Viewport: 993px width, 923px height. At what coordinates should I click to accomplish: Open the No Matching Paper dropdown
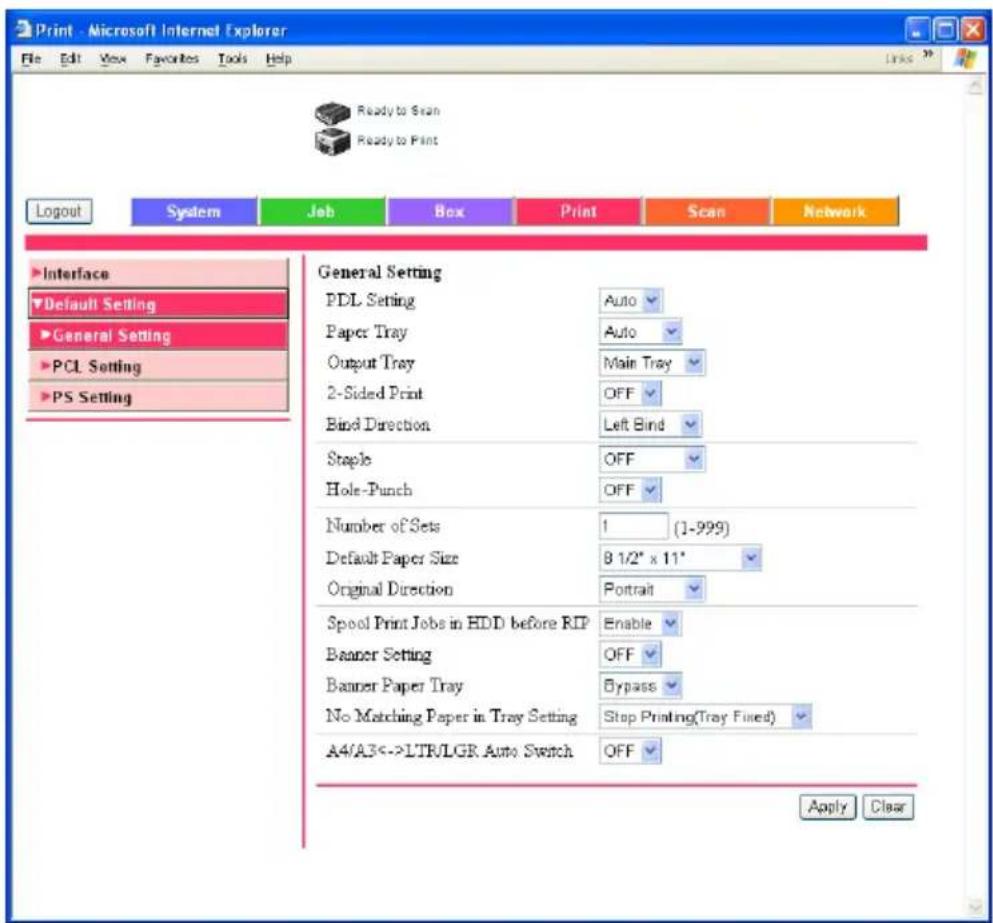click(705, 716)
